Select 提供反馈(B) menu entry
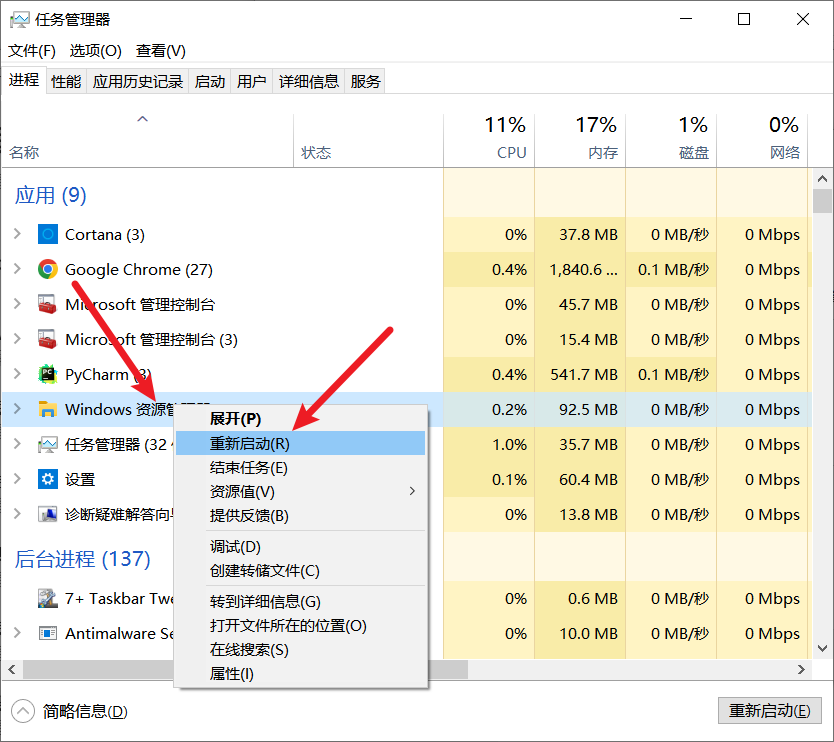834x742 pixels. (x=301, y=515)
